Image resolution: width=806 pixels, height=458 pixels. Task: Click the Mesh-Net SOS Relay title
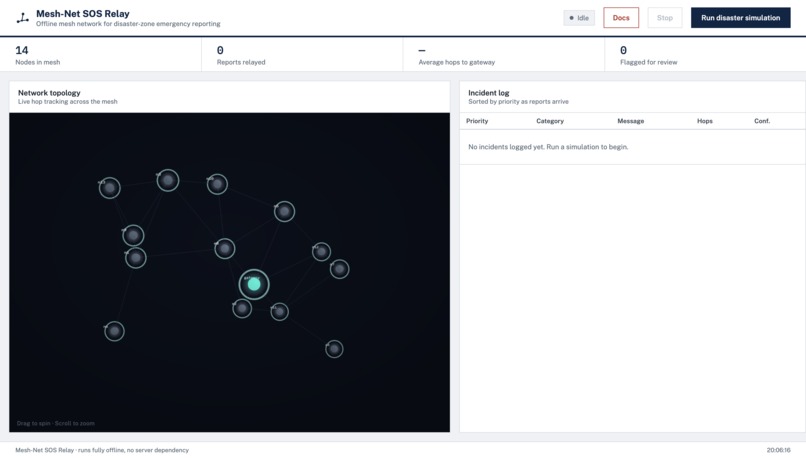click(83, 14)
